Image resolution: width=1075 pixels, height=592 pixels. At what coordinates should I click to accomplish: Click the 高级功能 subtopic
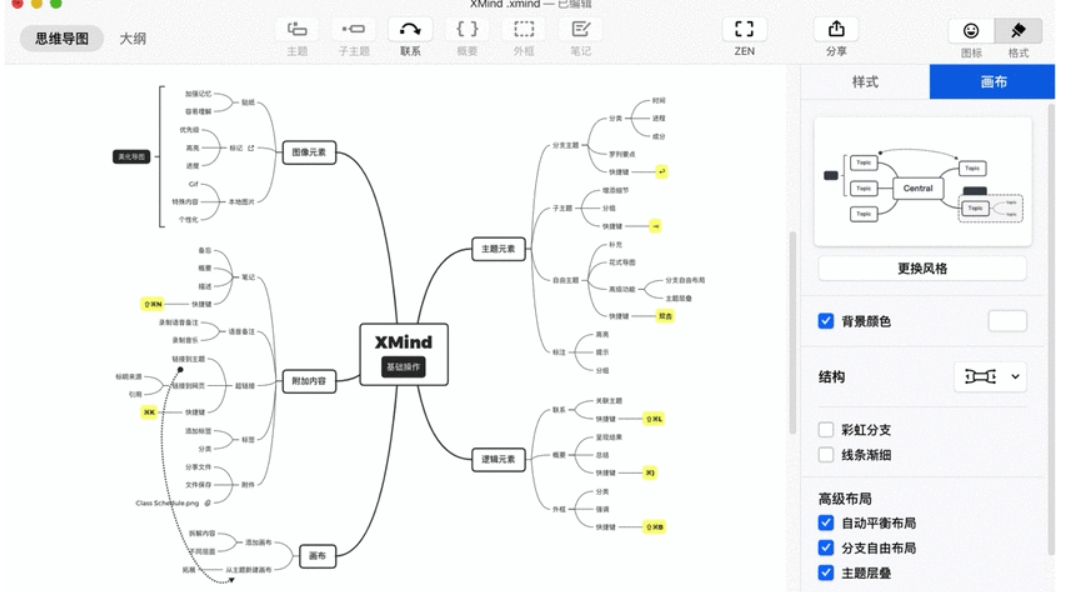[x=622, y=289]
